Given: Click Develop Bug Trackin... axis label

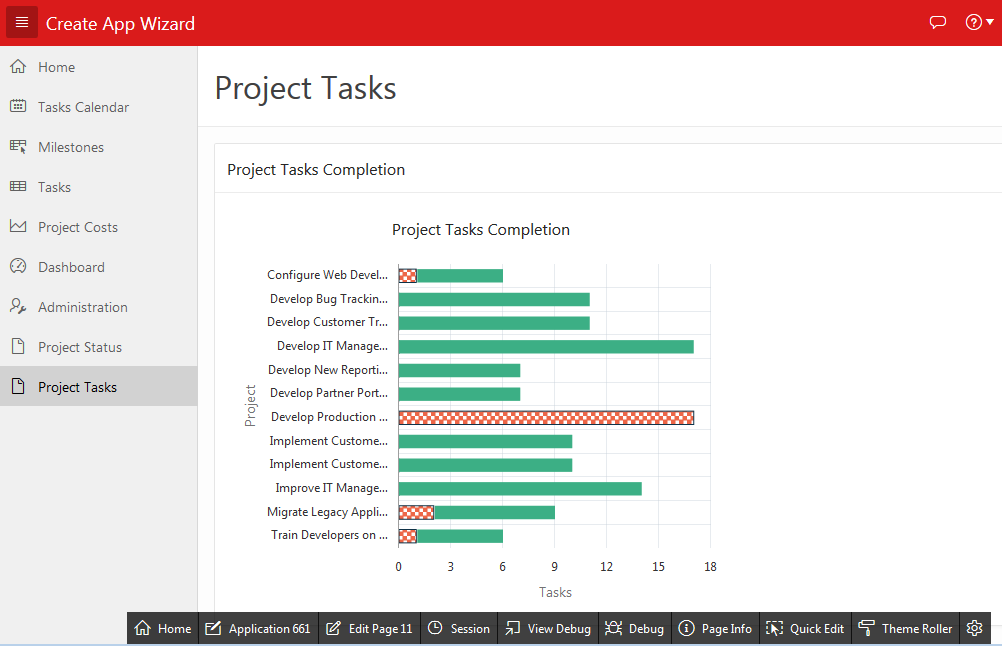Looking at the screenshot, I should click(x=328, y=299).
